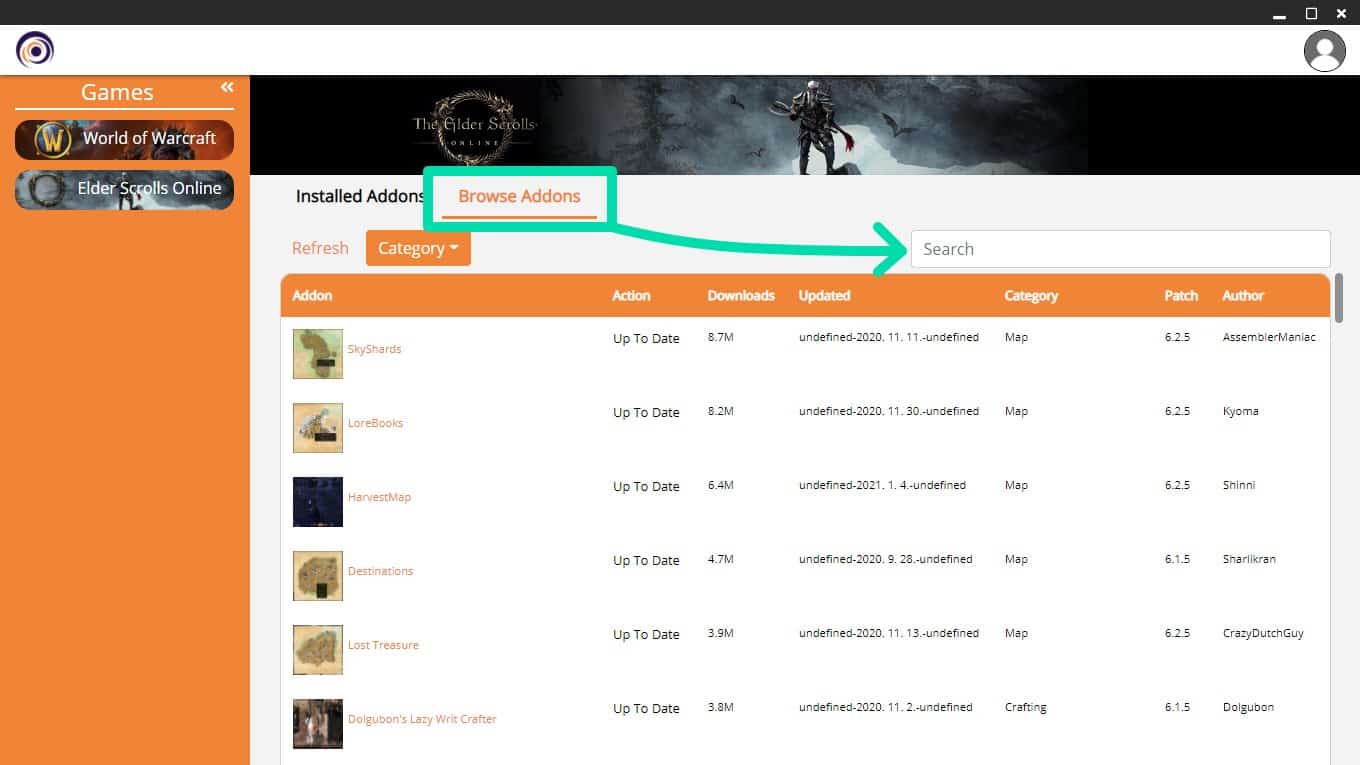Collapse the Games sidebar with the double chevron

(227, 88)
